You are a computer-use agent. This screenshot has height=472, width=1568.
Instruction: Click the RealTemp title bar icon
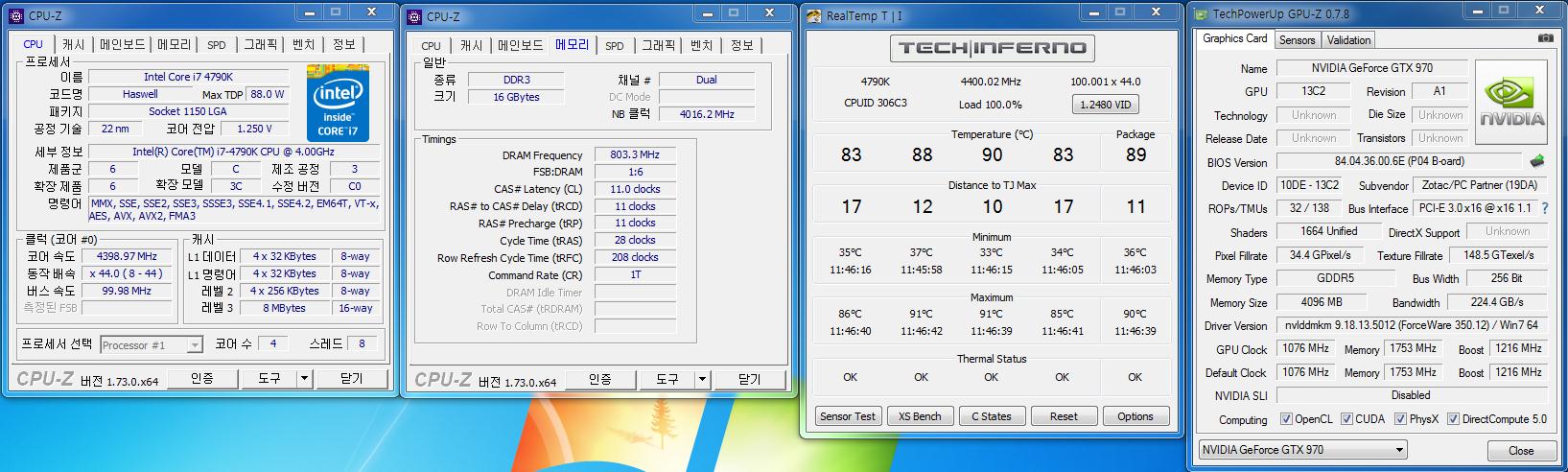[x=814, y=15]
